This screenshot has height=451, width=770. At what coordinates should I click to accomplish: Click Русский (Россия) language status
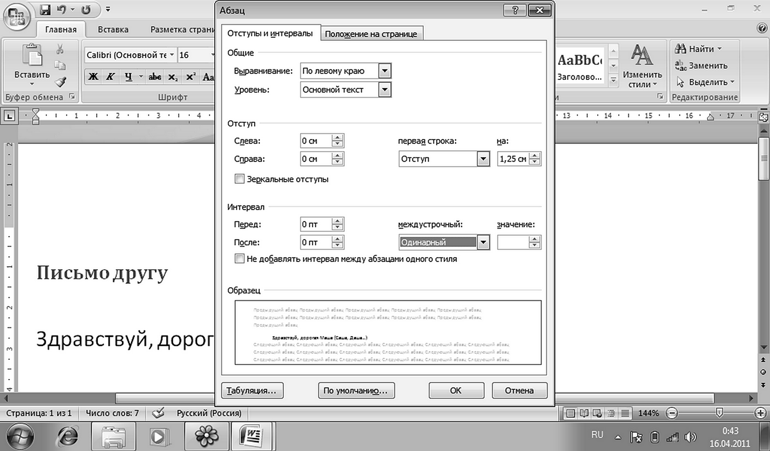pyautogui.click(x=209, y=413)
